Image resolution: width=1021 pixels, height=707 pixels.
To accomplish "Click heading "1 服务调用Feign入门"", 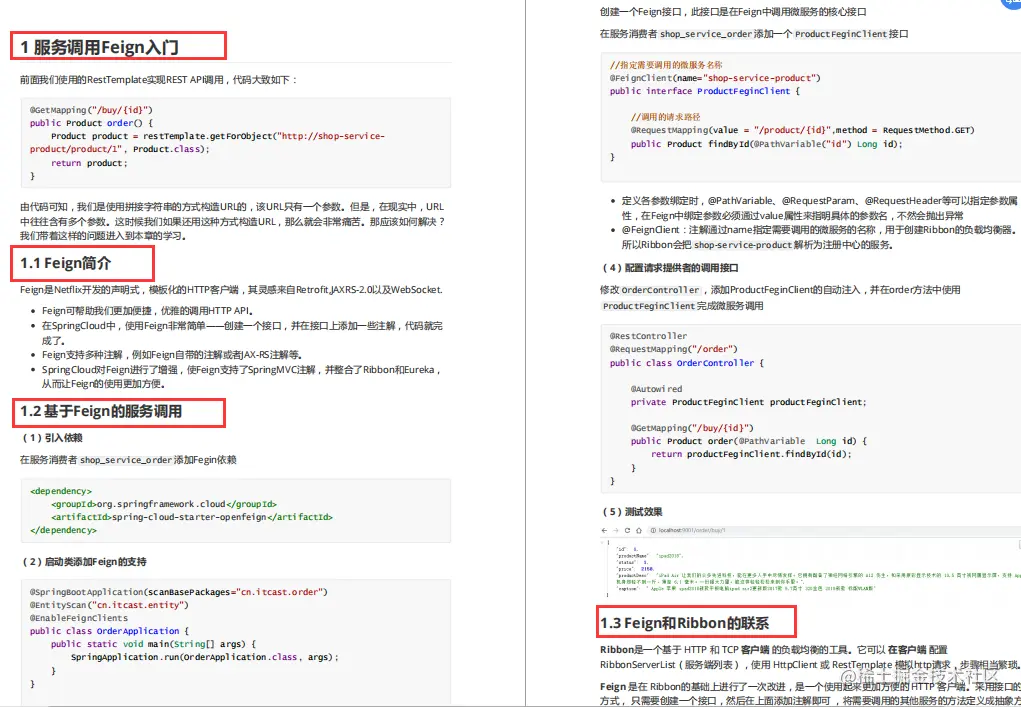I will click(x=100, y=47).
